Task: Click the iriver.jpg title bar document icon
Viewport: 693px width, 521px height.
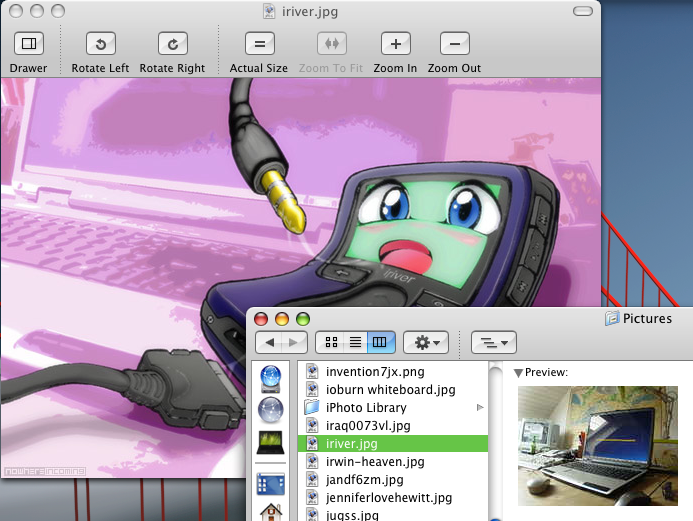Action: coord(269,11)
